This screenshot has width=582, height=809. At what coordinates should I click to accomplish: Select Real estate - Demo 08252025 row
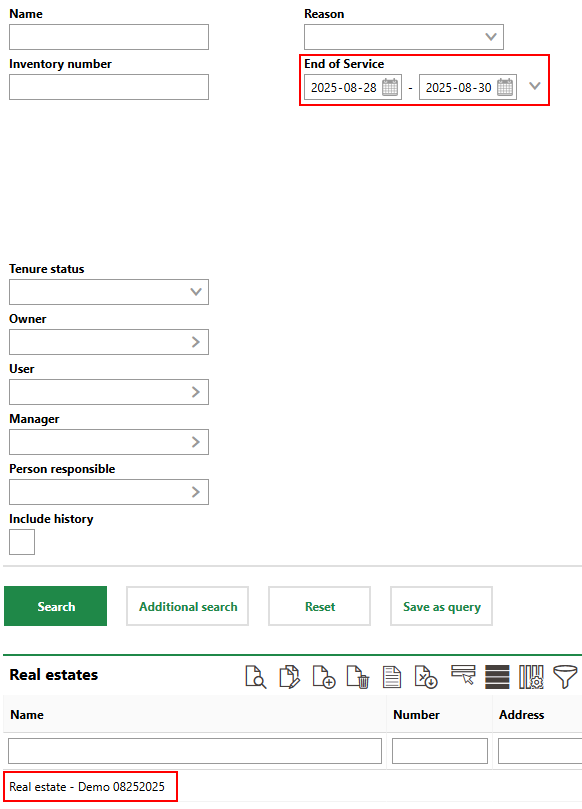click(87, 787)
